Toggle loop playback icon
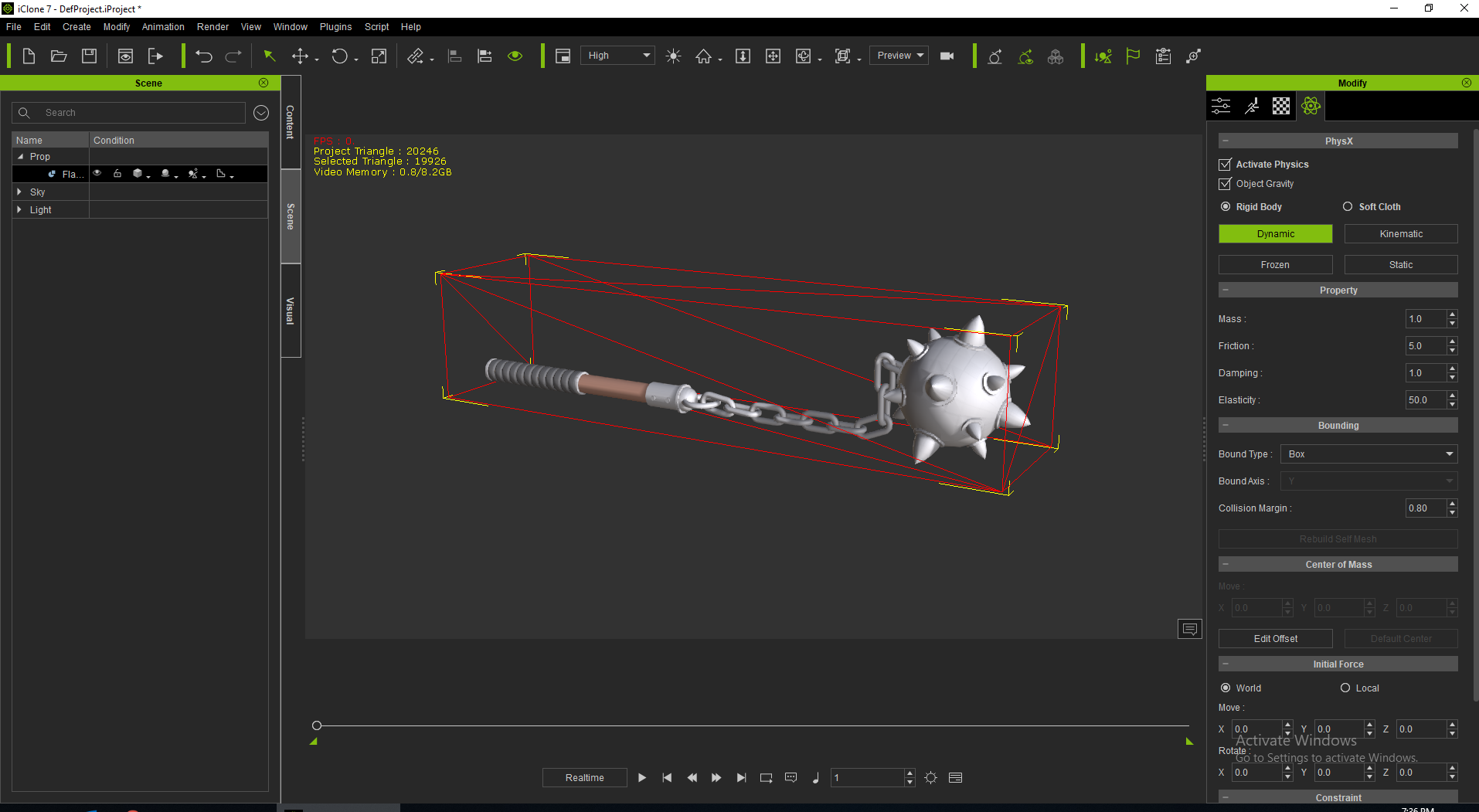1479x812 pixels. click(x=767, y=778)
